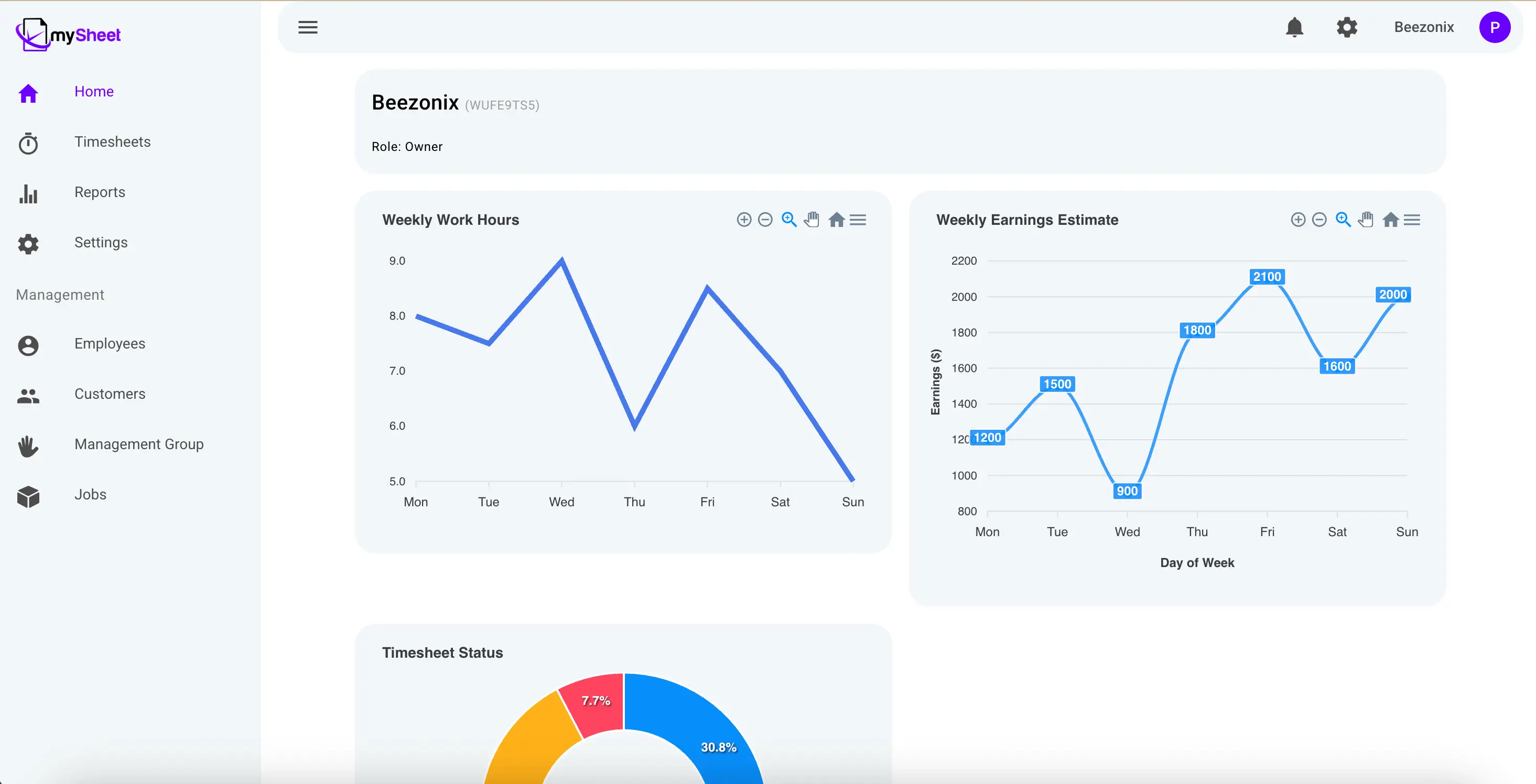Open the notifications bell
Image resolution: width=1536 pixels, height=784 pixels.
click(x=1294, y=27)
